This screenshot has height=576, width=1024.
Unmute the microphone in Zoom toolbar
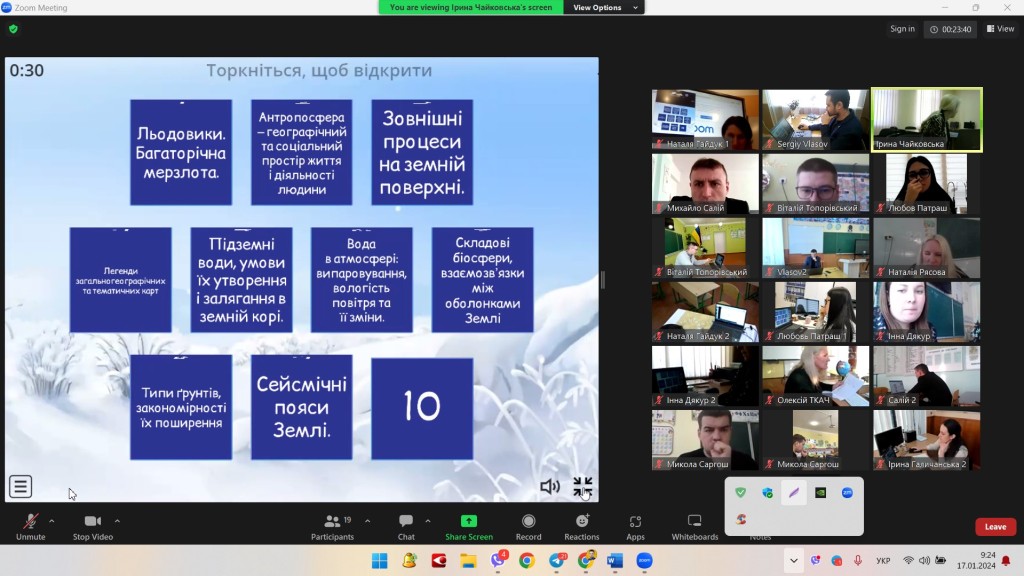pyautogui.click(x=30, y=522)
